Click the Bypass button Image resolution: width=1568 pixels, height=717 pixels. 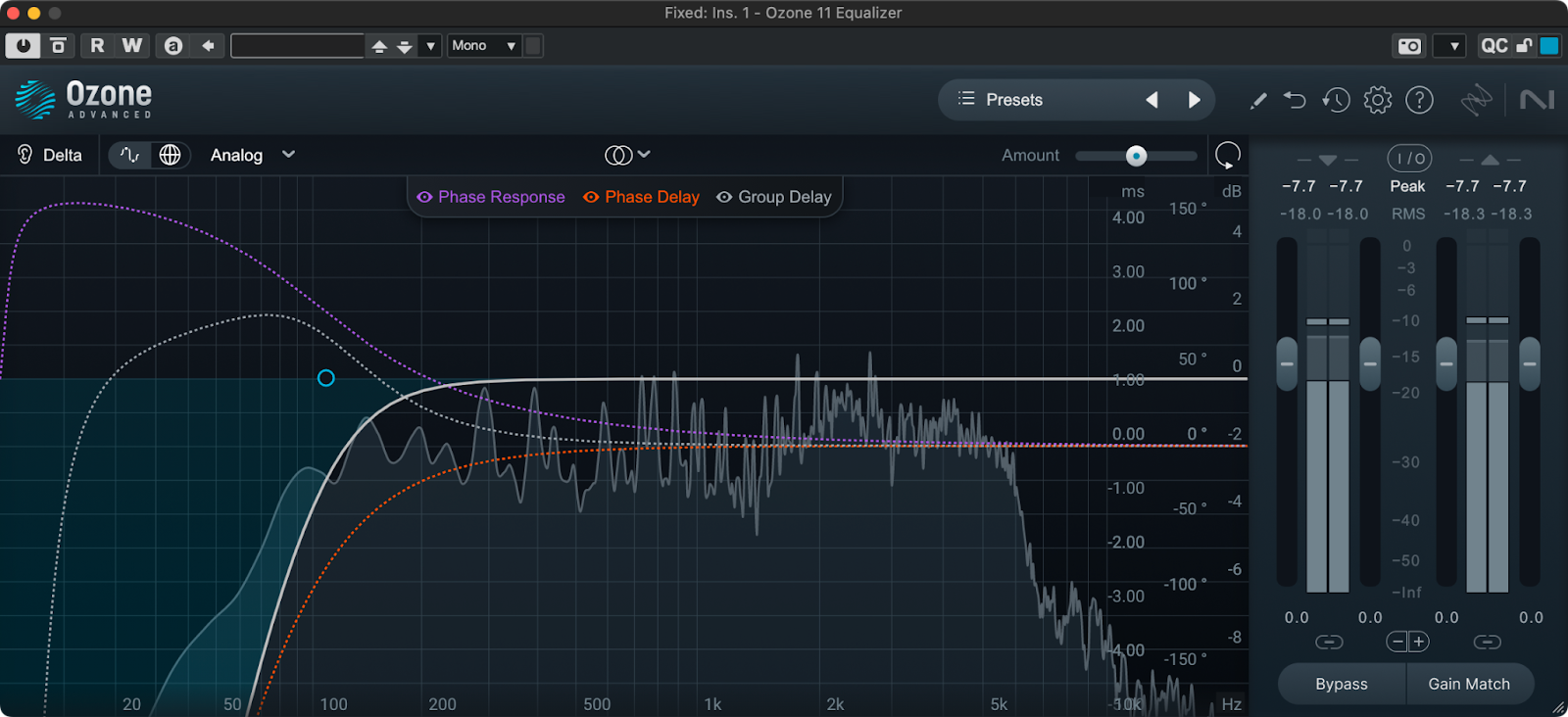(x=1342, y=684)
